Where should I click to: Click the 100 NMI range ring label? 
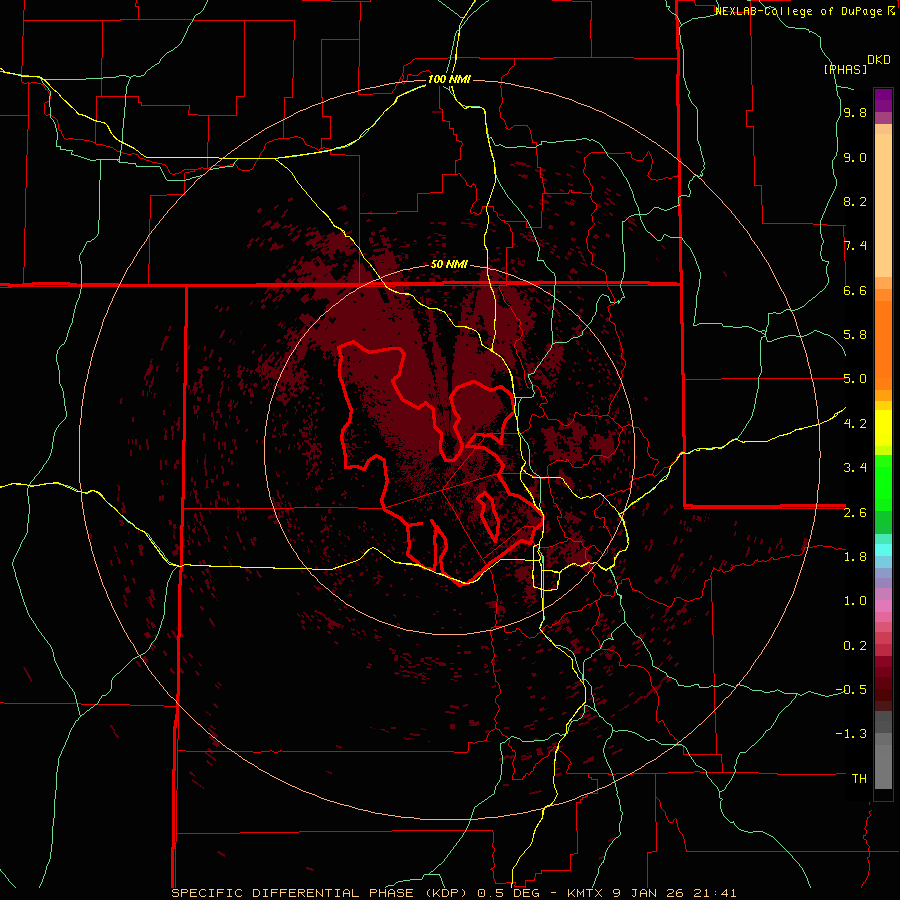449,79
